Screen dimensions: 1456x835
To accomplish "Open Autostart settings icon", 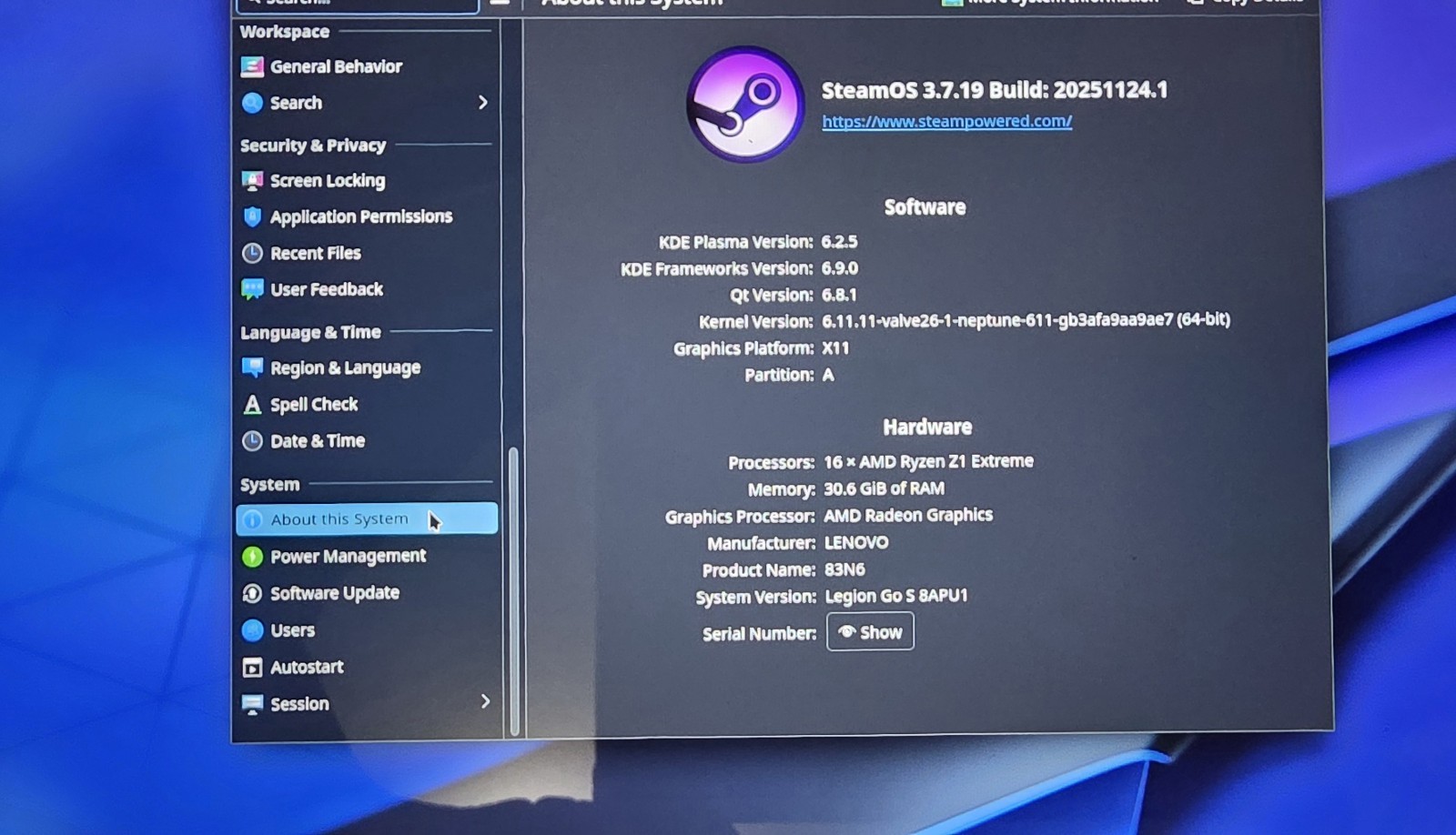I will coord(252,668).
